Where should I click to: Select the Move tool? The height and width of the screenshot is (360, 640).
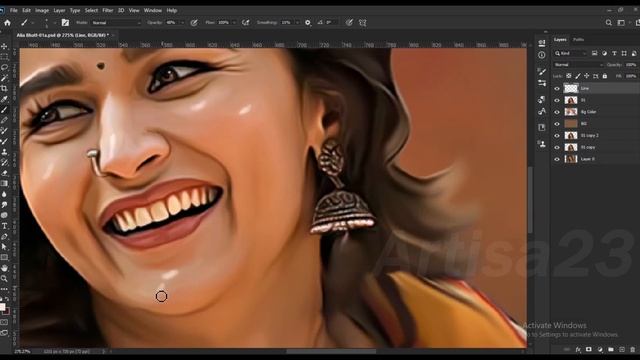pos(4,47)
